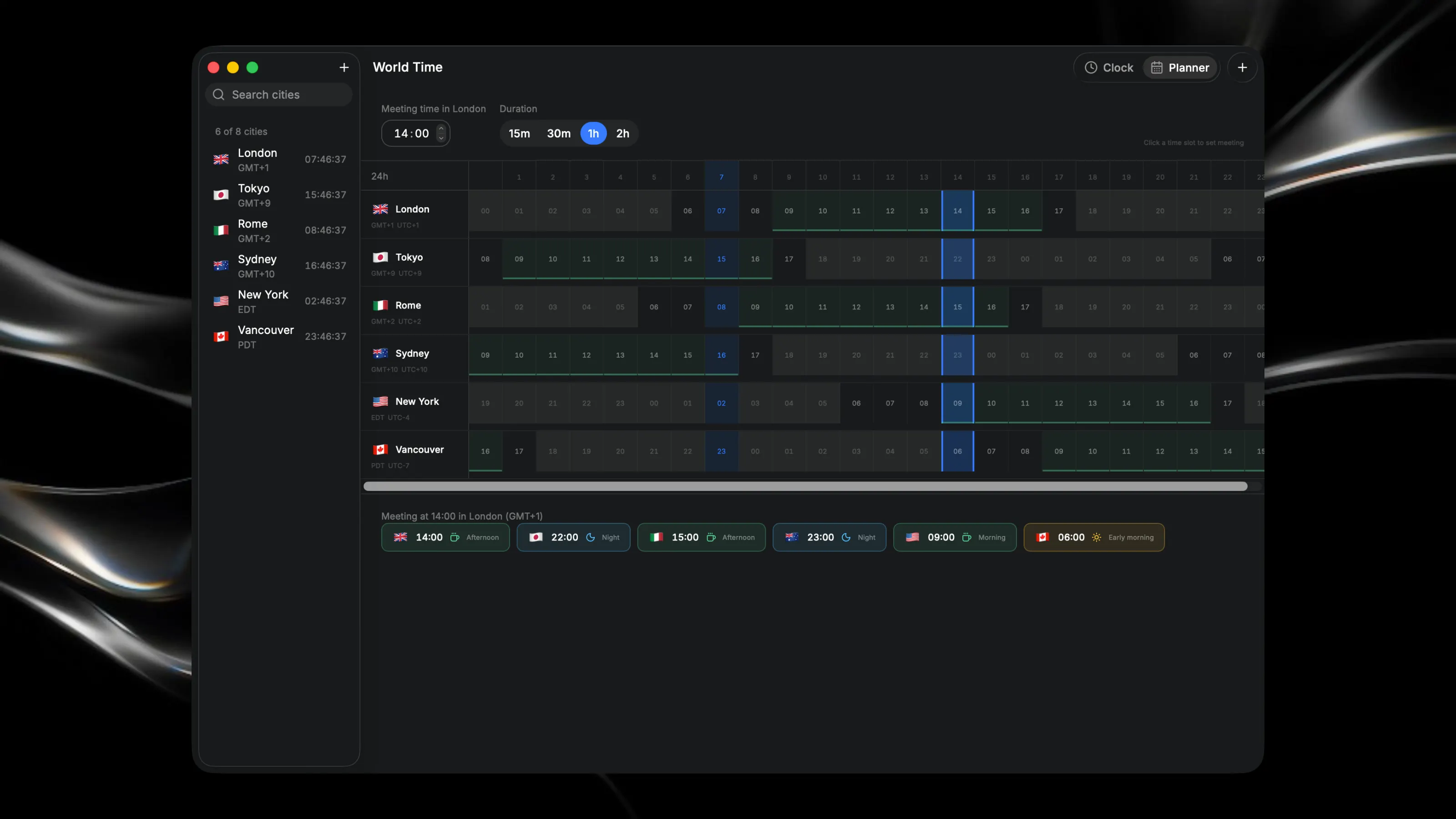Click the sun icon in 06:00 Early morning chip
This screenshot has height=819, width=1456.
pyautogui.click(x=1097, y=537)
